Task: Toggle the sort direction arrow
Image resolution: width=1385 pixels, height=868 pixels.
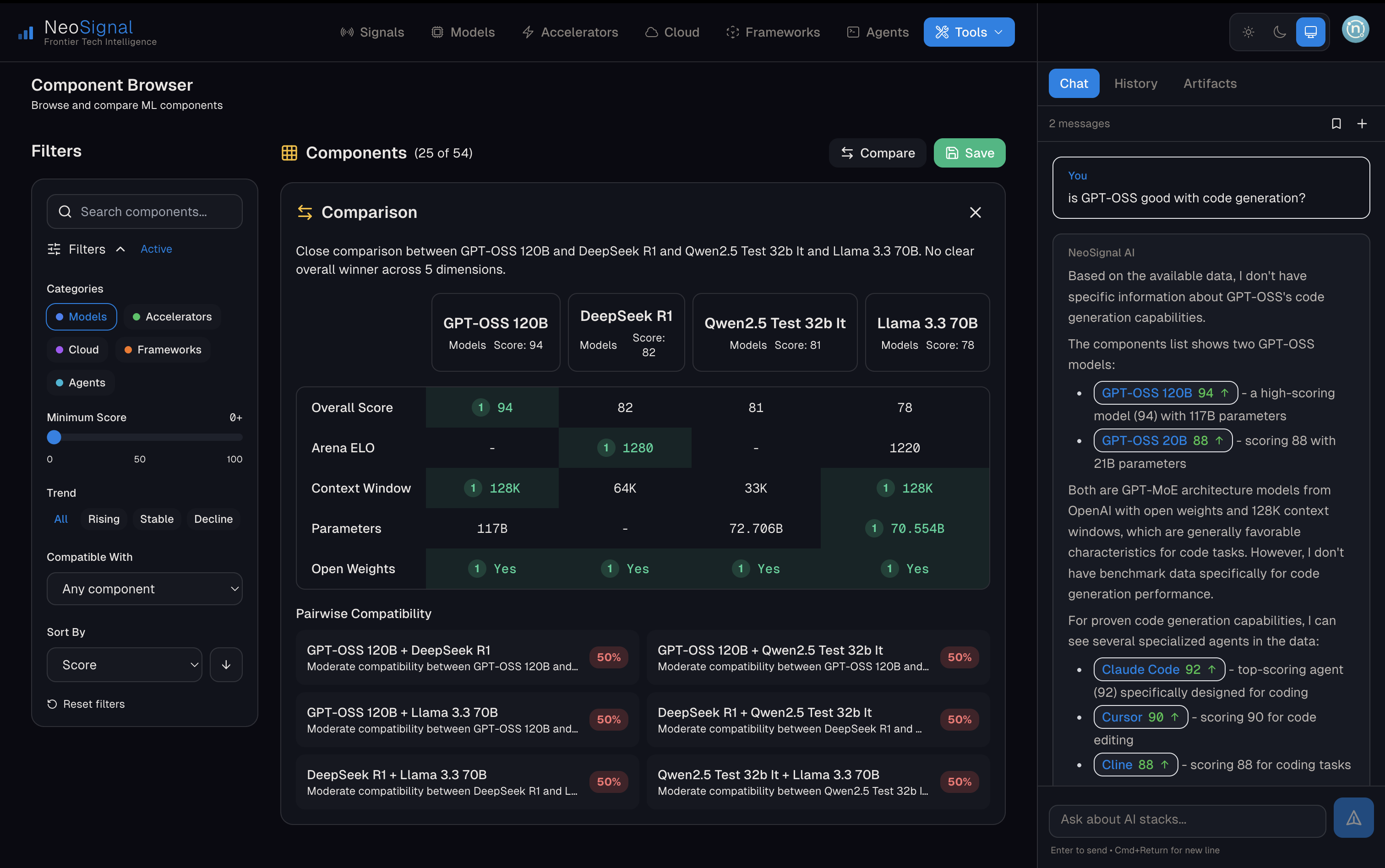Action: click(226, 664)
